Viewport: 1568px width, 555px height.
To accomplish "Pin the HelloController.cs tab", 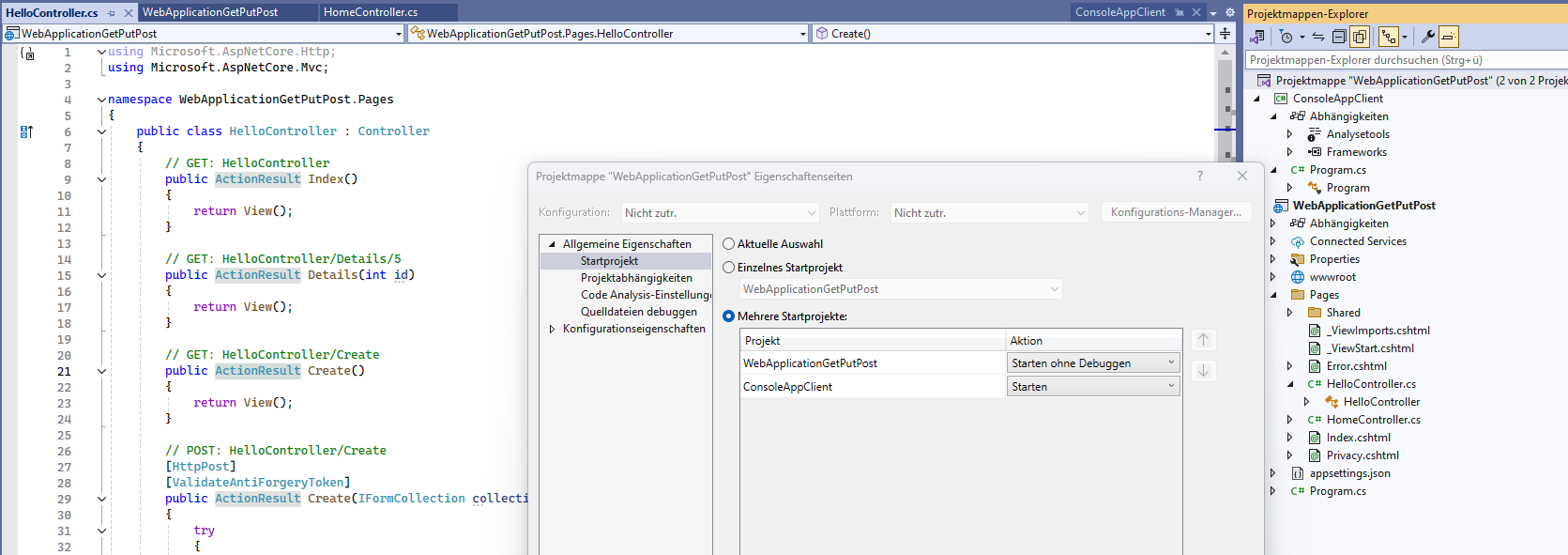I will [112, 13].
